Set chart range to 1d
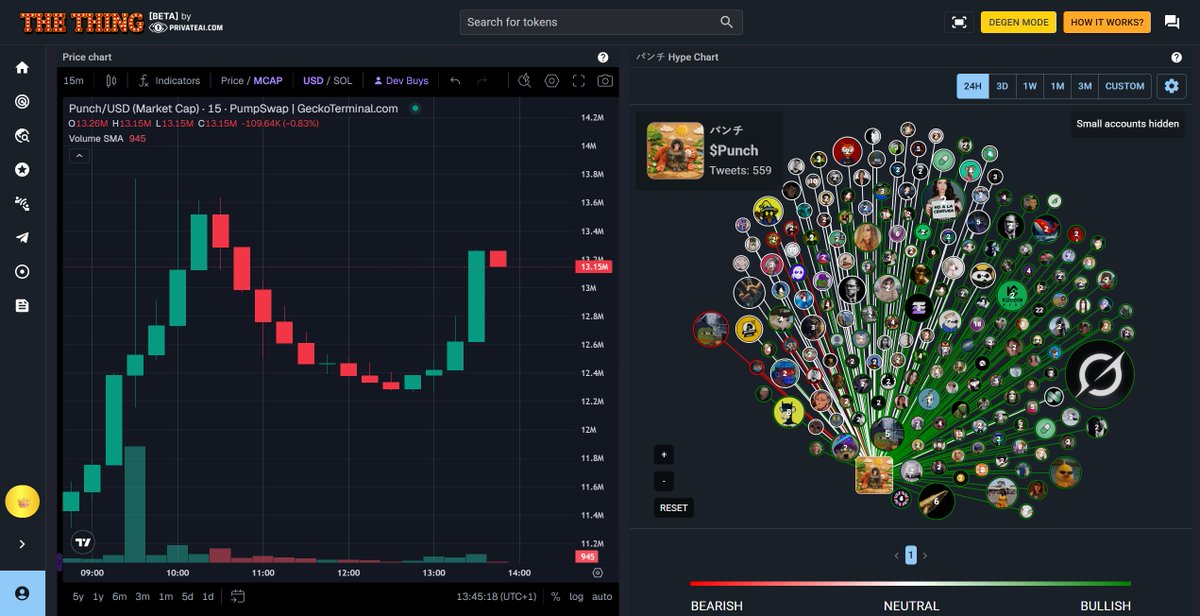 point(208,597)
